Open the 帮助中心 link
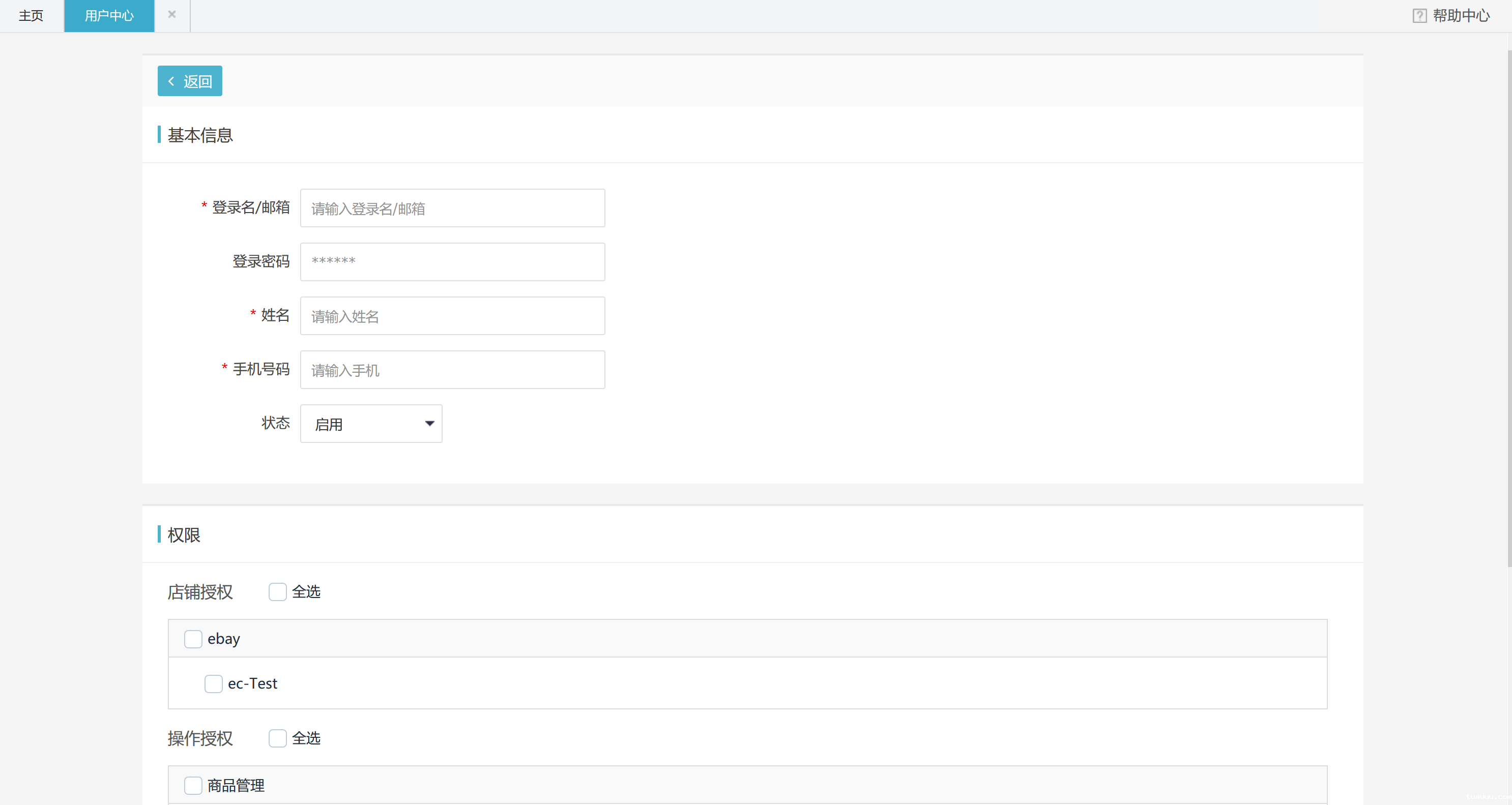1512x805 pixels. tap(1461, 16)
